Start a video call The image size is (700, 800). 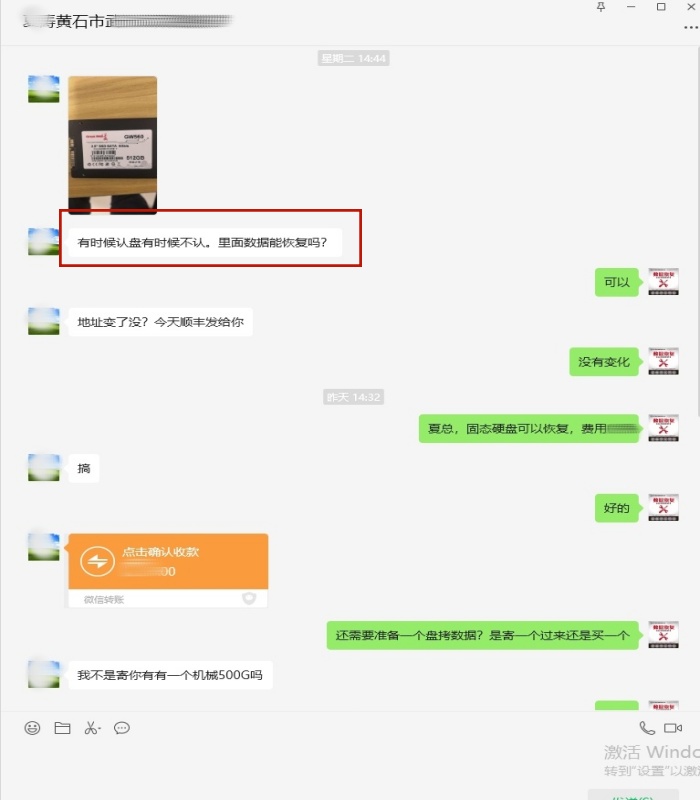coord(673,728)
